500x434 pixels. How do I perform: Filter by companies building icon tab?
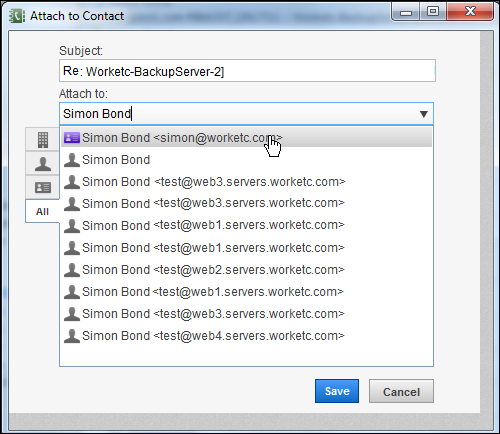pos(43,140)
